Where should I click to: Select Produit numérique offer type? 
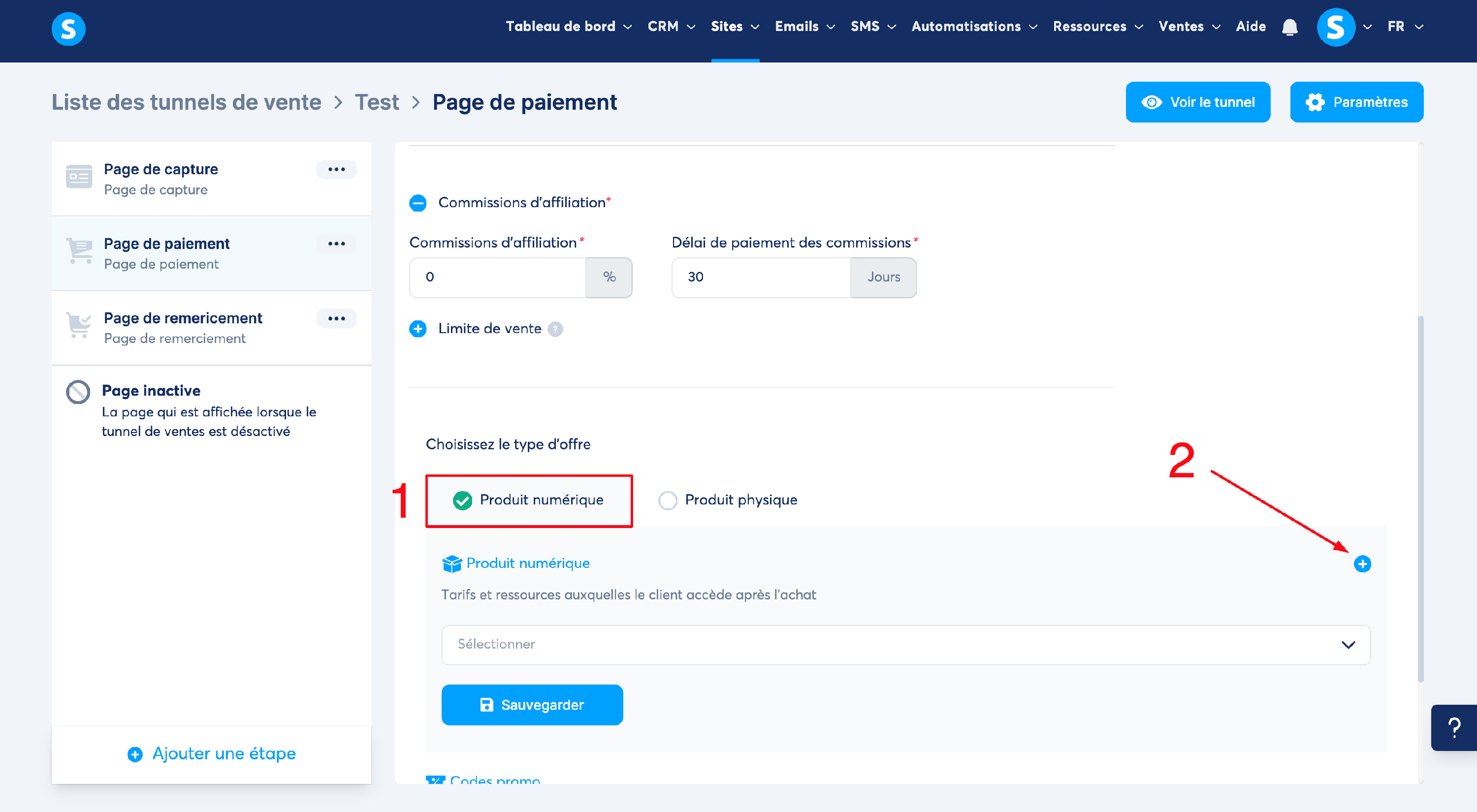click(462, 500)
